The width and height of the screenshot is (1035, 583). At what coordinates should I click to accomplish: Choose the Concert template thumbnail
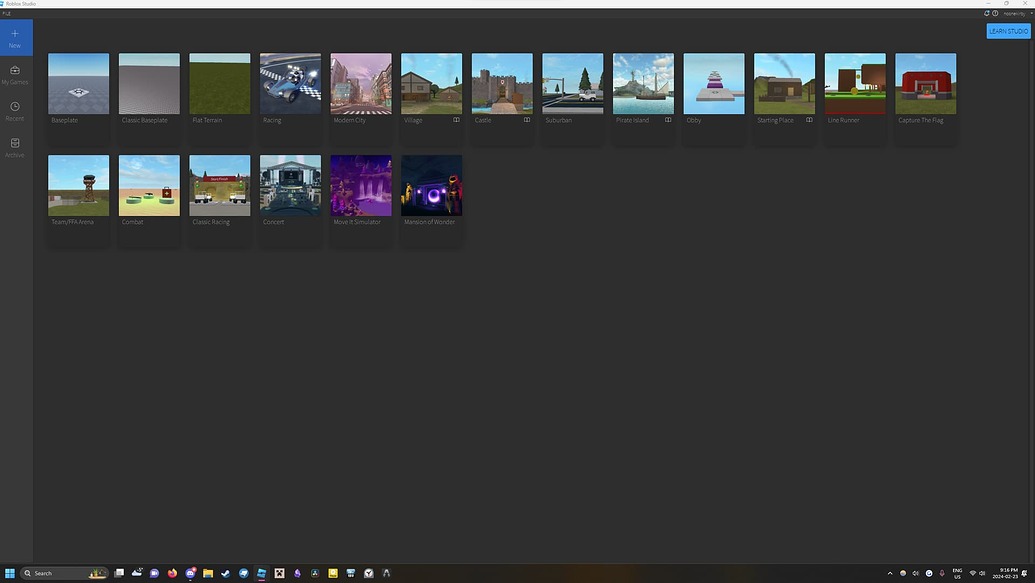[x=290, y=186]
